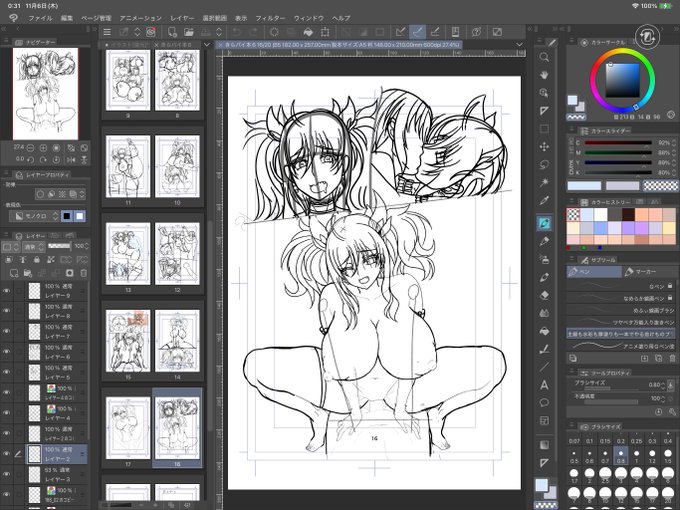
Task: Open page 14 thumbnail in page manager
Action: pos(177,340)
